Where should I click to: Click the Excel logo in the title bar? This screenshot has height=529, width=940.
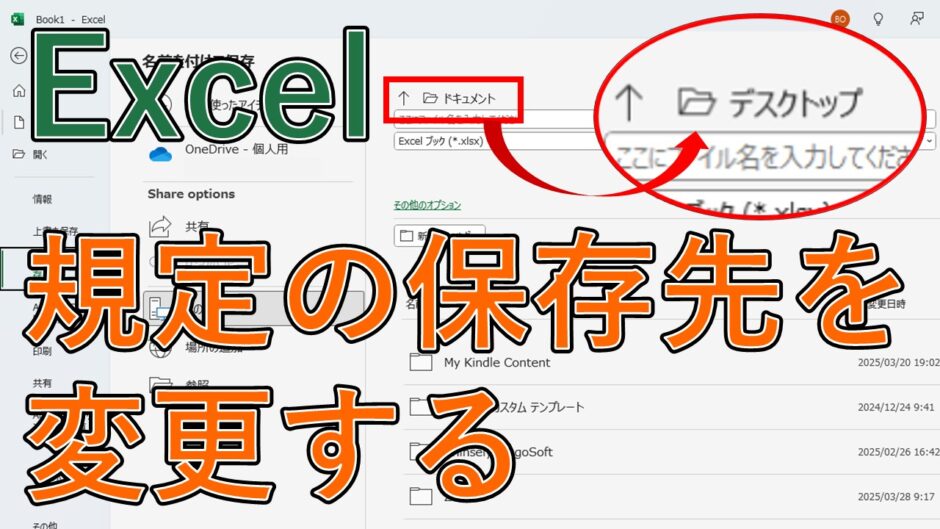(17, 19)
